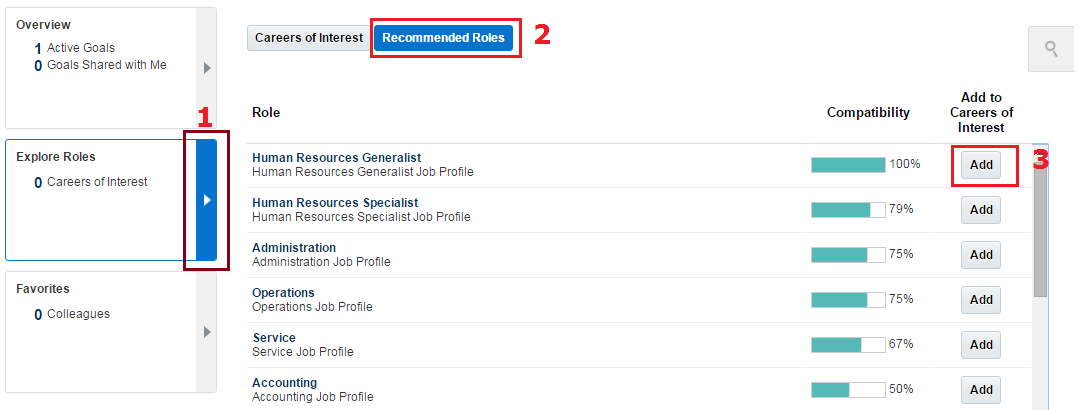Screen dimensions: 1083x410
Task: Add Administration role to careers
Action: point(981,255)
